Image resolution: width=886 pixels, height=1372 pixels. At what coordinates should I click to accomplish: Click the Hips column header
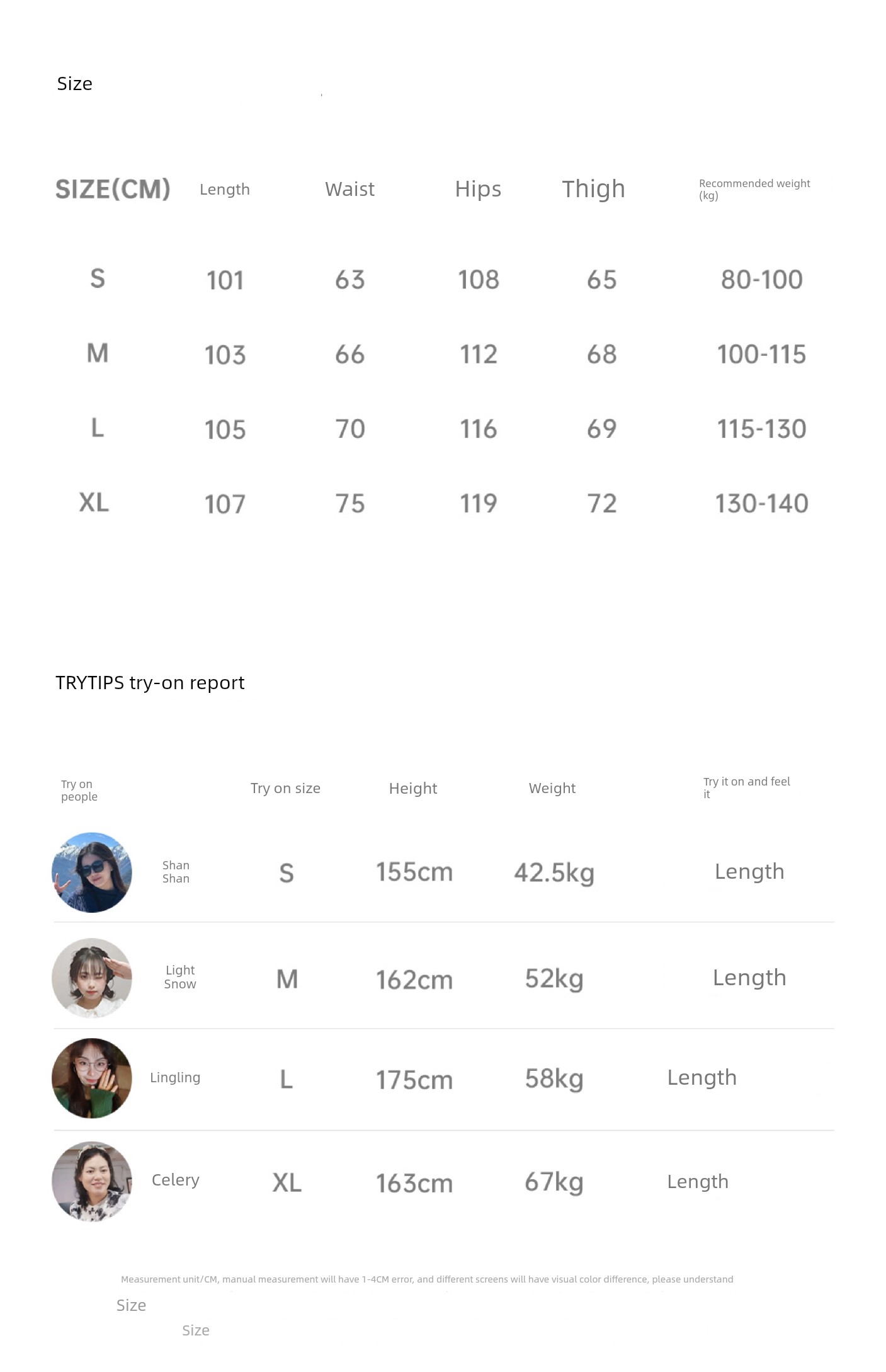(478, 189)
